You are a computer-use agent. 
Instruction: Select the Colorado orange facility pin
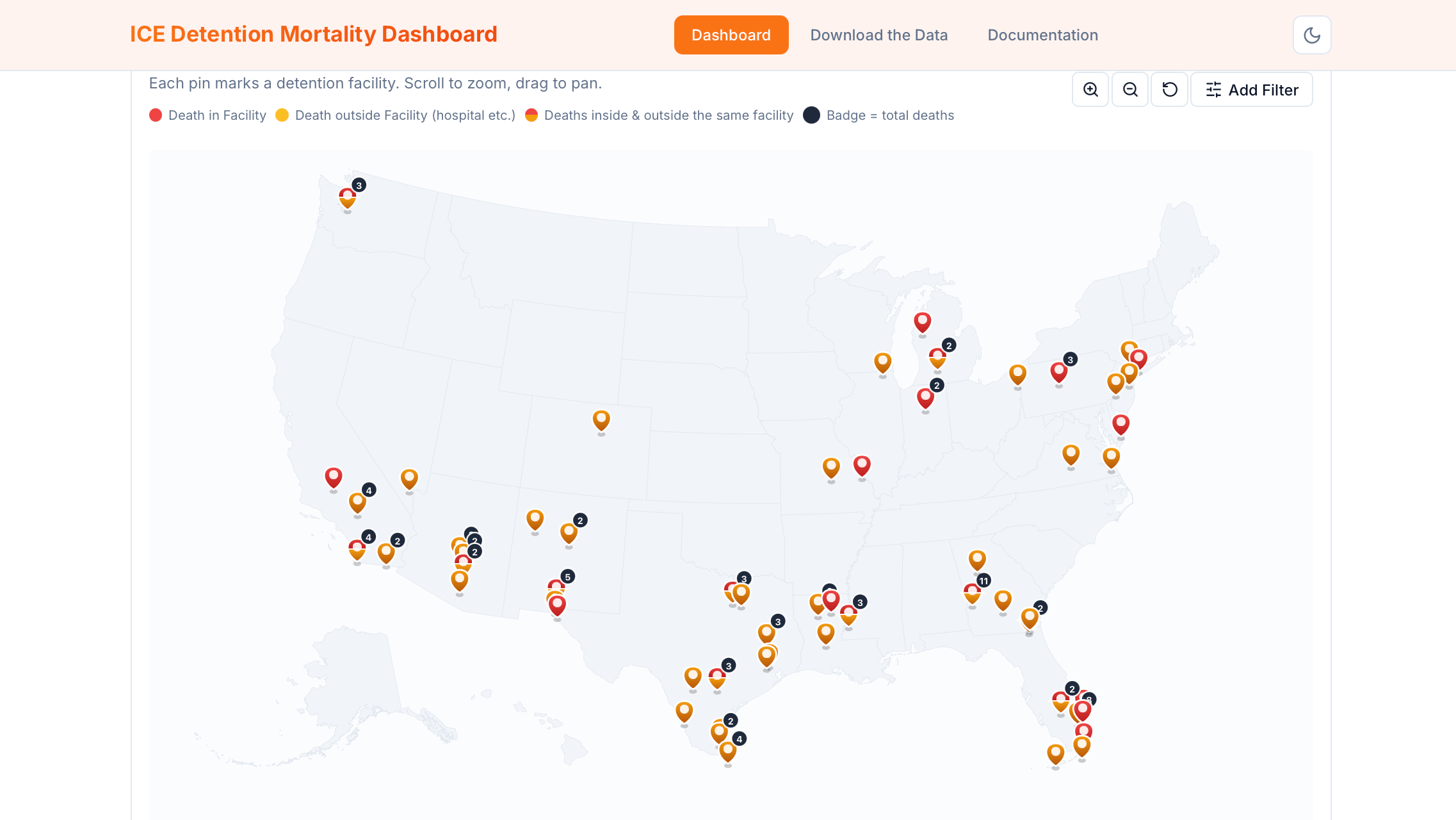[x=601, y=421]
